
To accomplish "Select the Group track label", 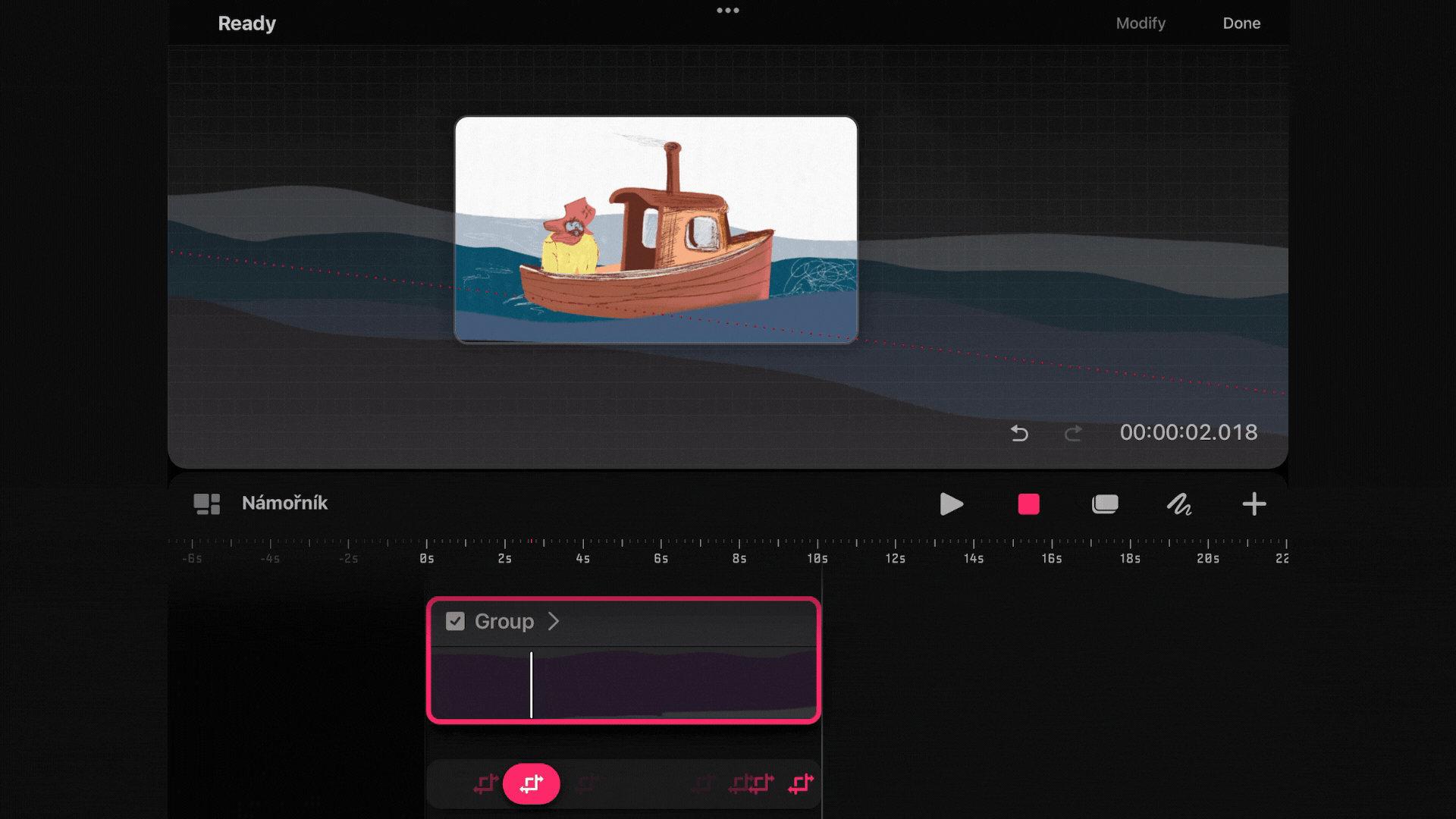I will (504, 621).
